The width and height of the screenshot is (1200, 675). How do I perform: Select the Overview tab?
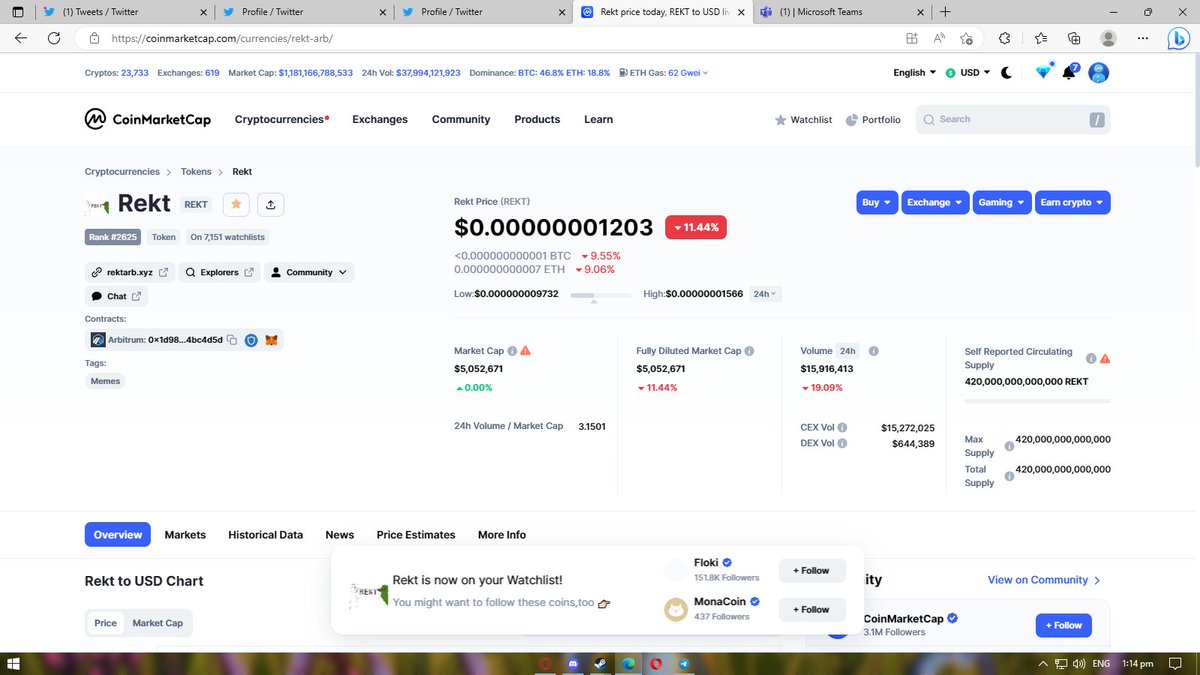click(118, 535)
